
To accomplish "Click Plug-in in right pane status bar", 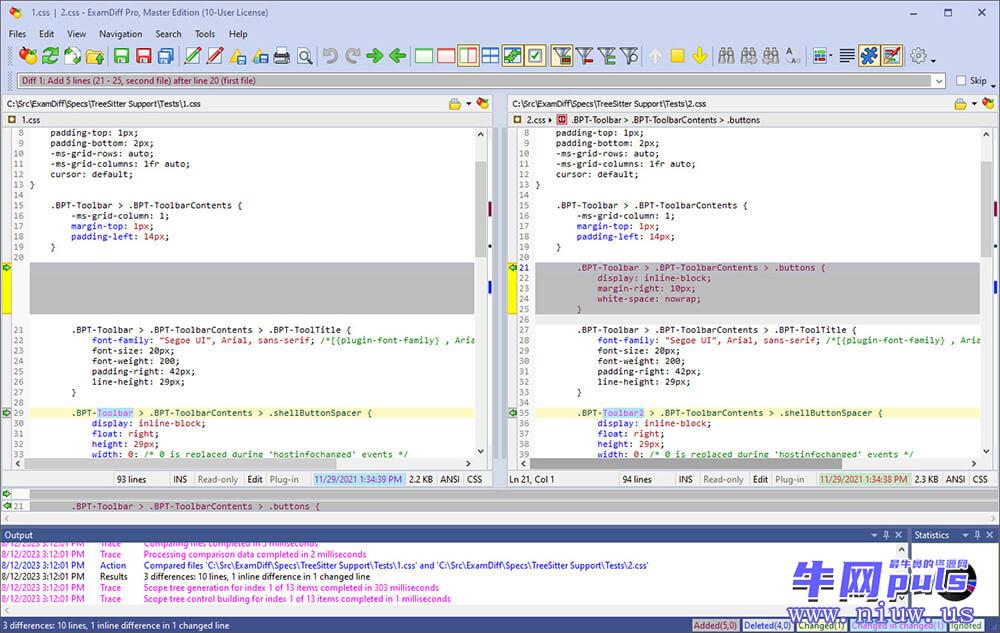I will coord(790,479).
